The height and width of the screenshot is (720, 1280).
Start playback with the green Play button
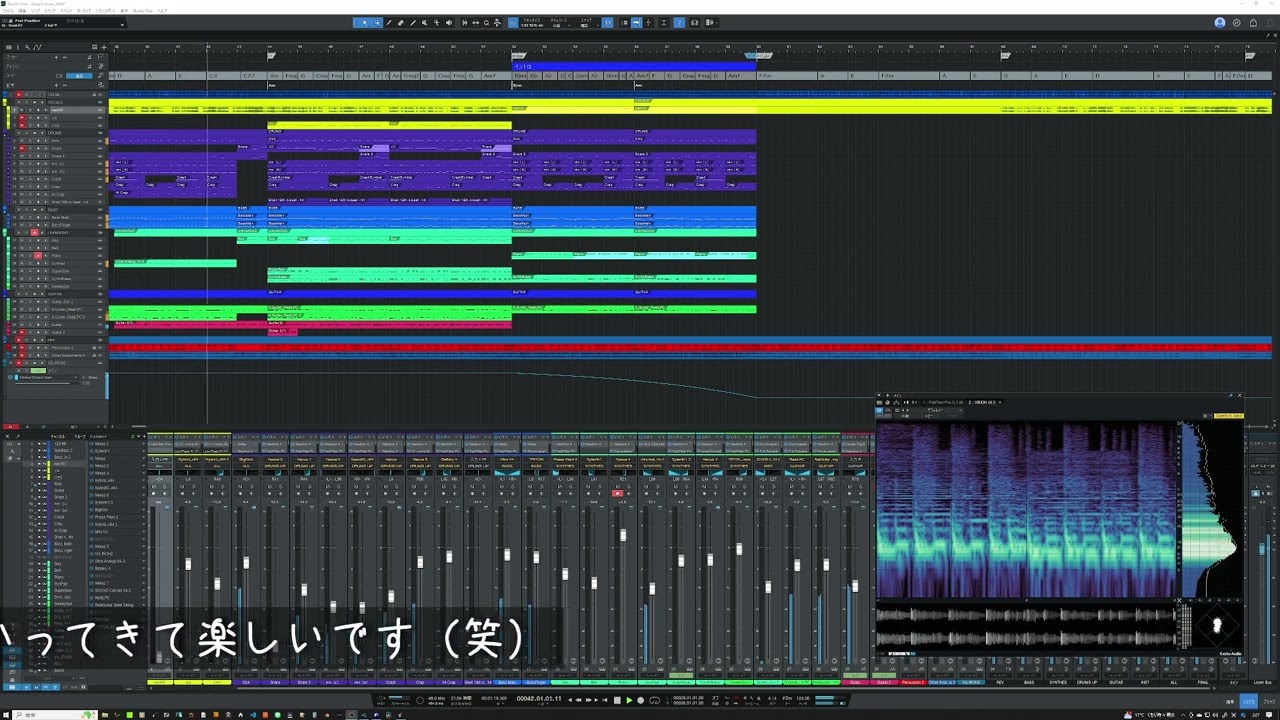click(629, 700)
